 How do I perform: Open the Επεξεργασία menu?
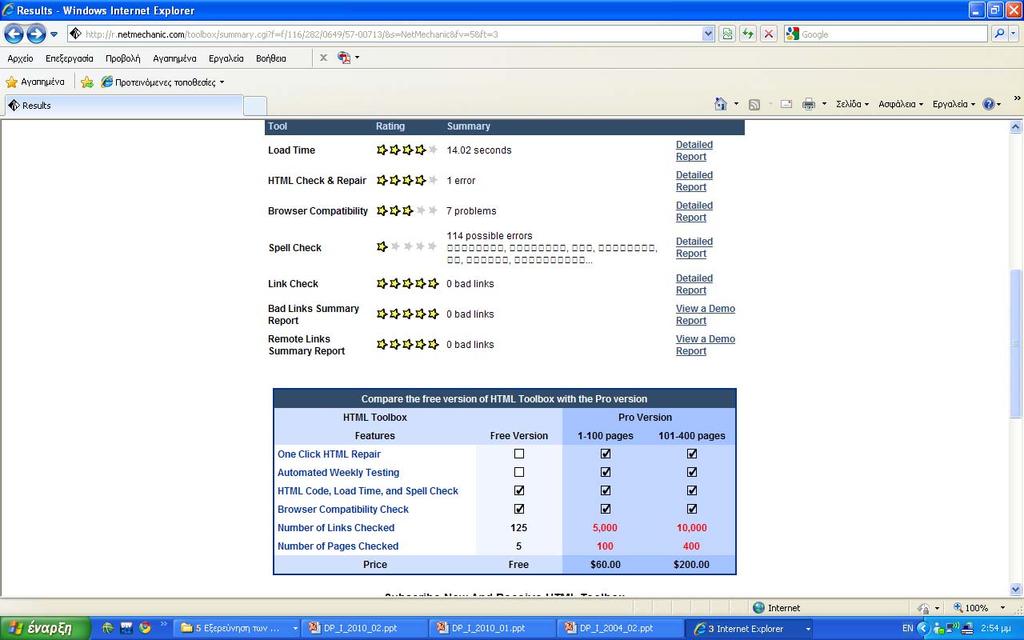[x=69, y=58]
